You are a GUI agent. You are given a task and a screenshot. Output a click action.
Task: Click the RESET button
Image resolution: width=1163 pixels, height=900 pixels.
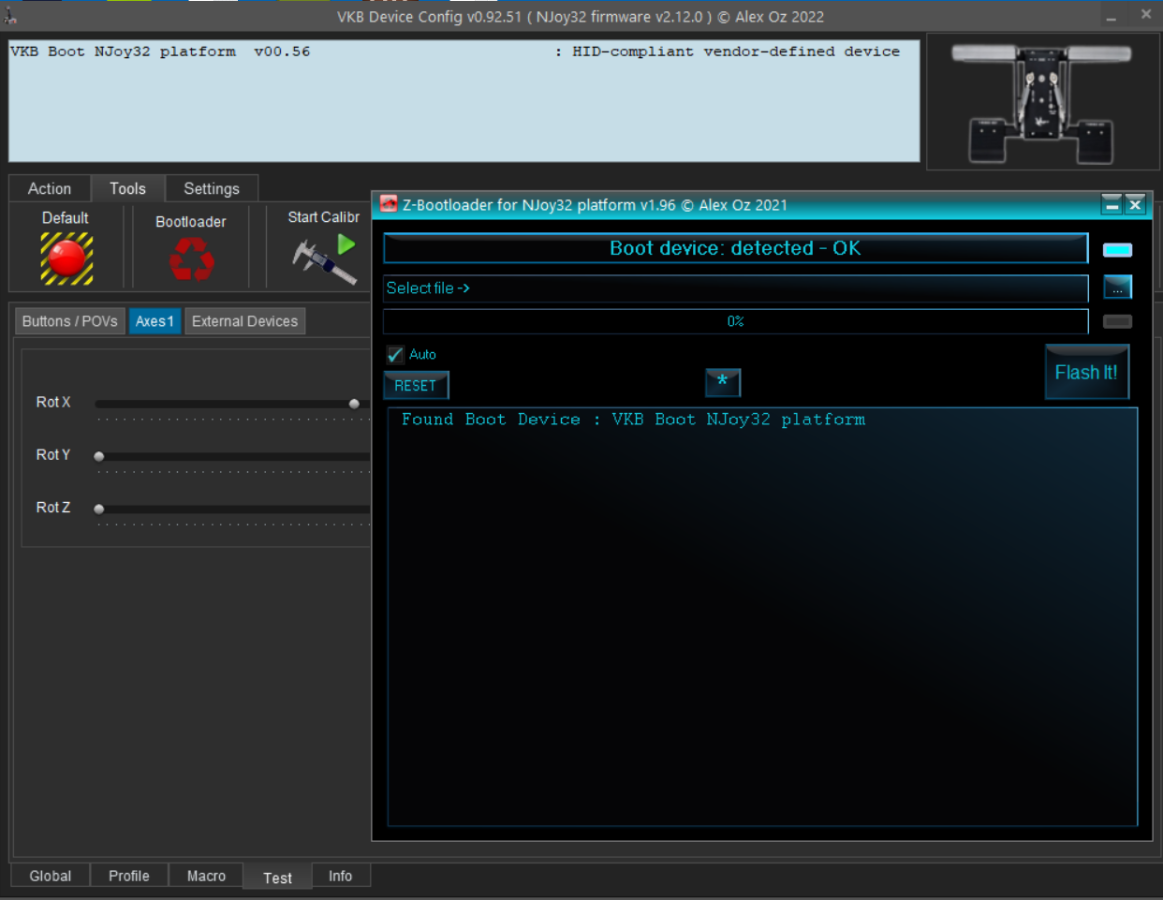coord(416,386)
